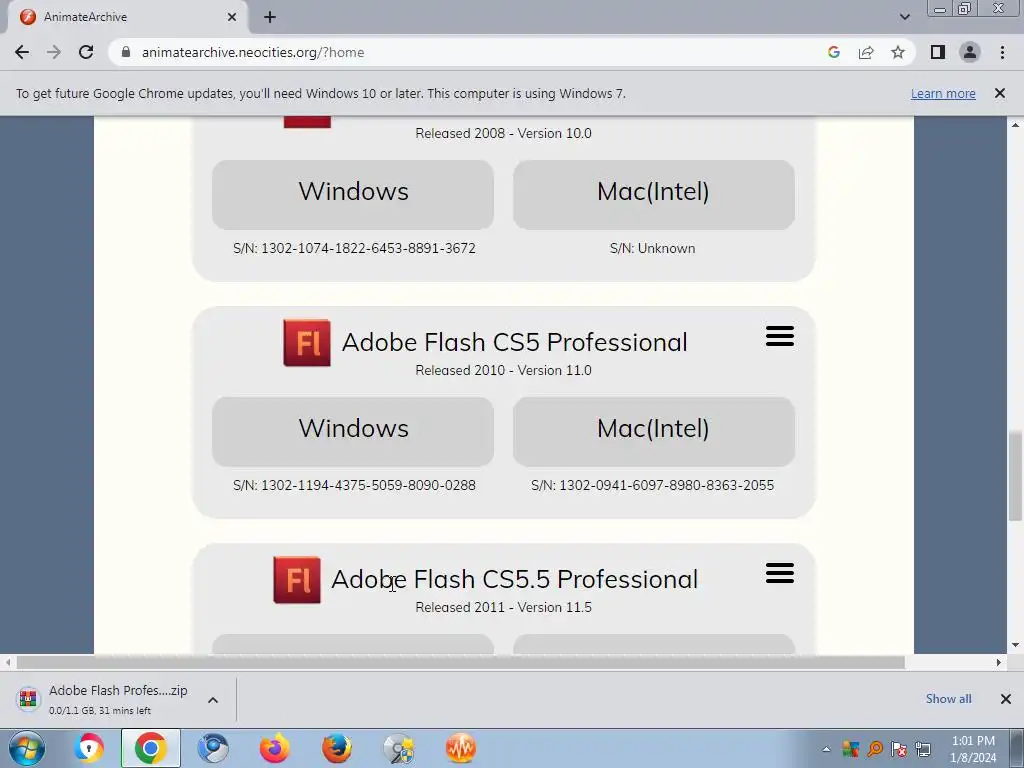Viewport: 1024px width, 768px height.
Task: Open the Learn more link
Action: [x=943, y=93]
